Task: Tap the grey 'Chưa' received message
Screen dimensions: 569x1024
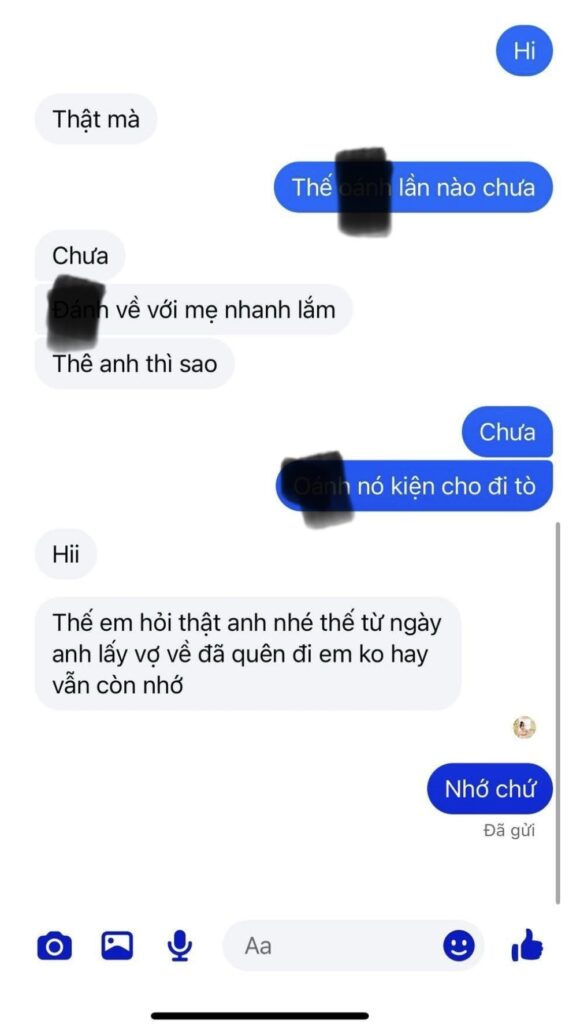Action: [x=80, y=255]
